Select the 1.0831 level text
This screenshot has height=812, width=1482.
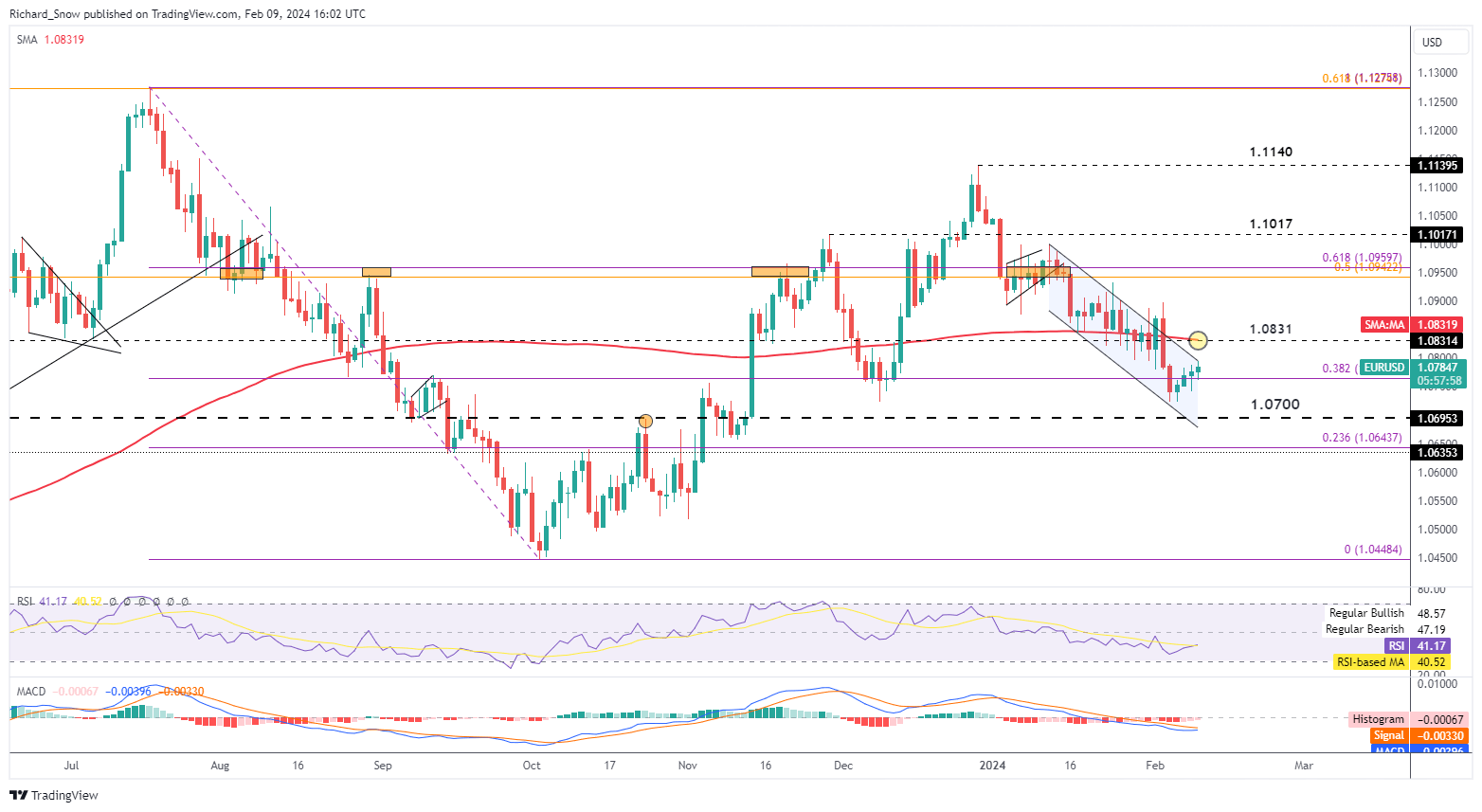[x=1271, y=330]
